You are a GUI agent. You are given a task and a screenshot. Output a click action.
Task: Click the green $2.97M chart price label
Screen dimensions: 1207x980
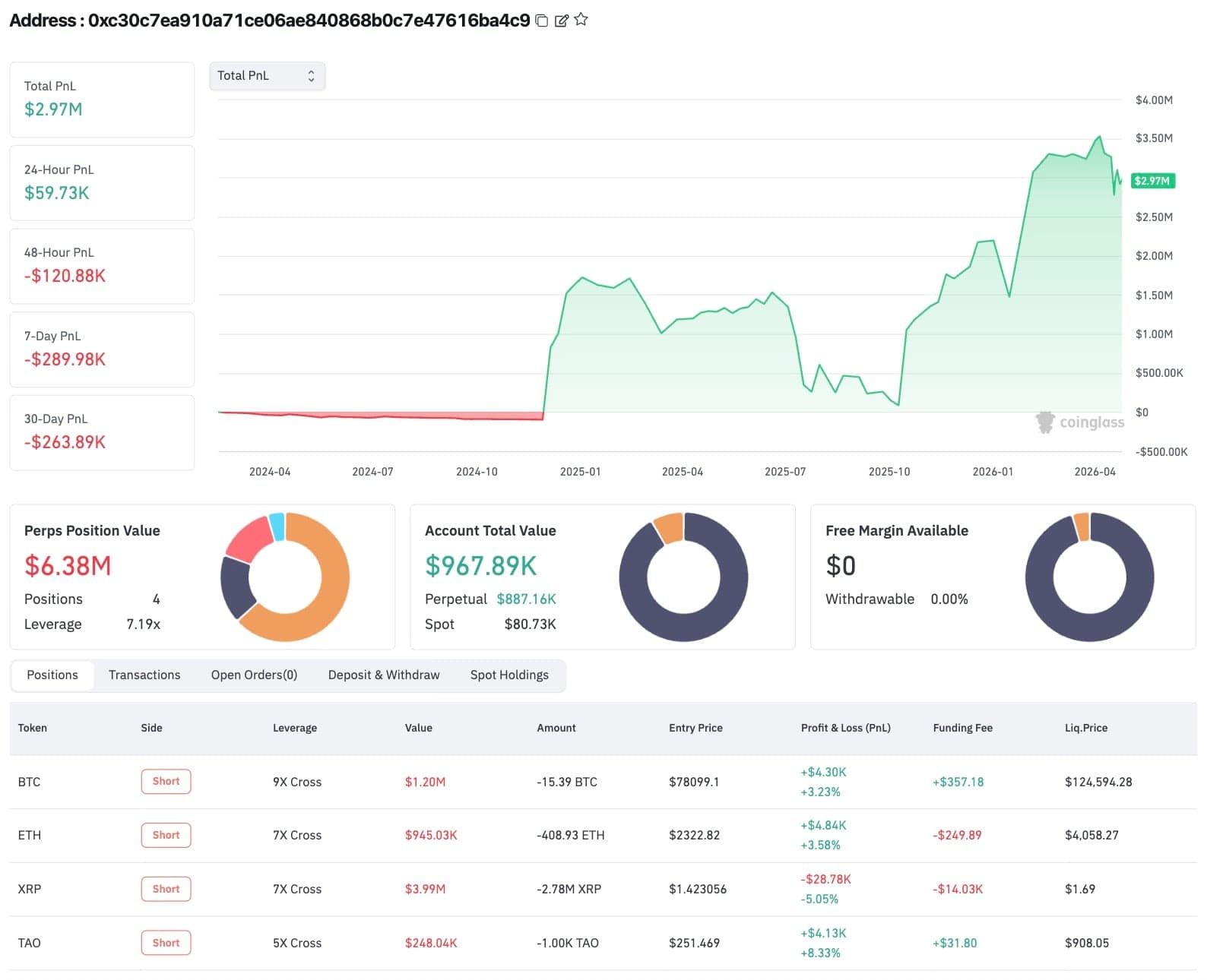click(1152, 181)
